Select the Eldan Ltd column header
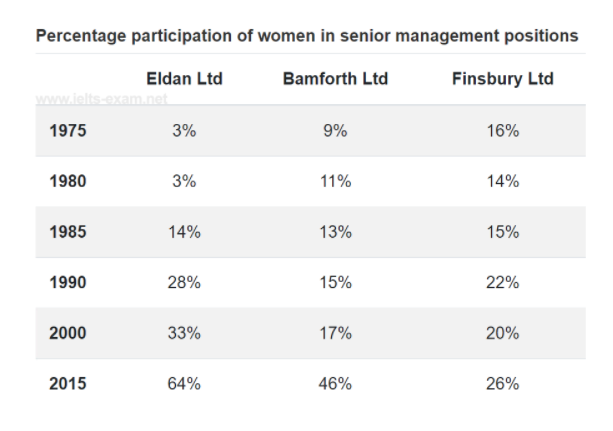The height and width of the screenshot is (431, 613). pos(184,79)
